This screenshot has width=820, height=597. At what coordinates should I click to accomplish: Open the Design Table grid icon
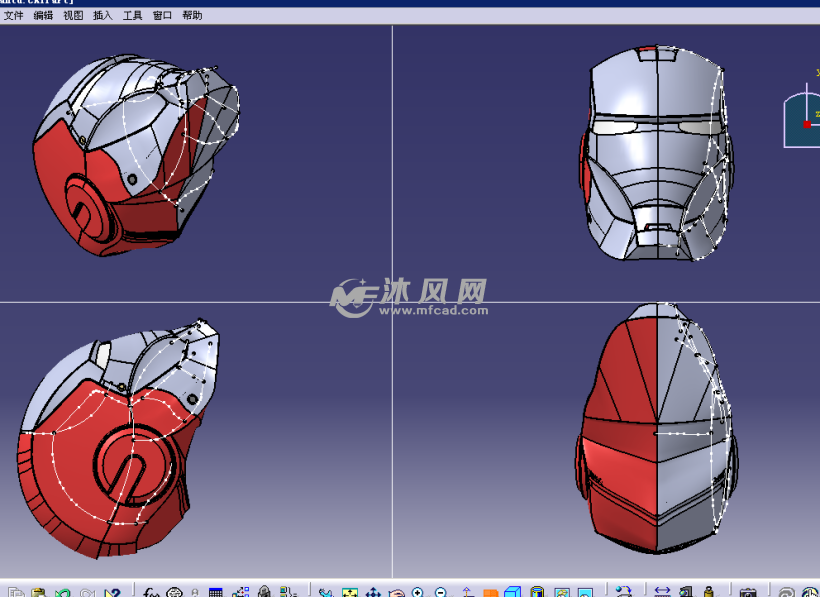[x=215, y=592]
